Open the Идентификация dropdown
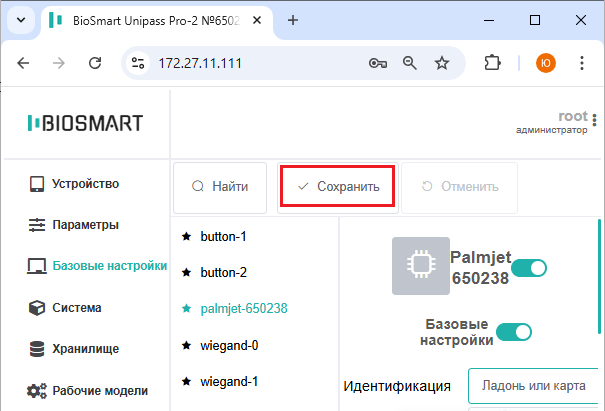Viewport: 605px width, 411px height. pyautogui.click(x=534, y=386)
